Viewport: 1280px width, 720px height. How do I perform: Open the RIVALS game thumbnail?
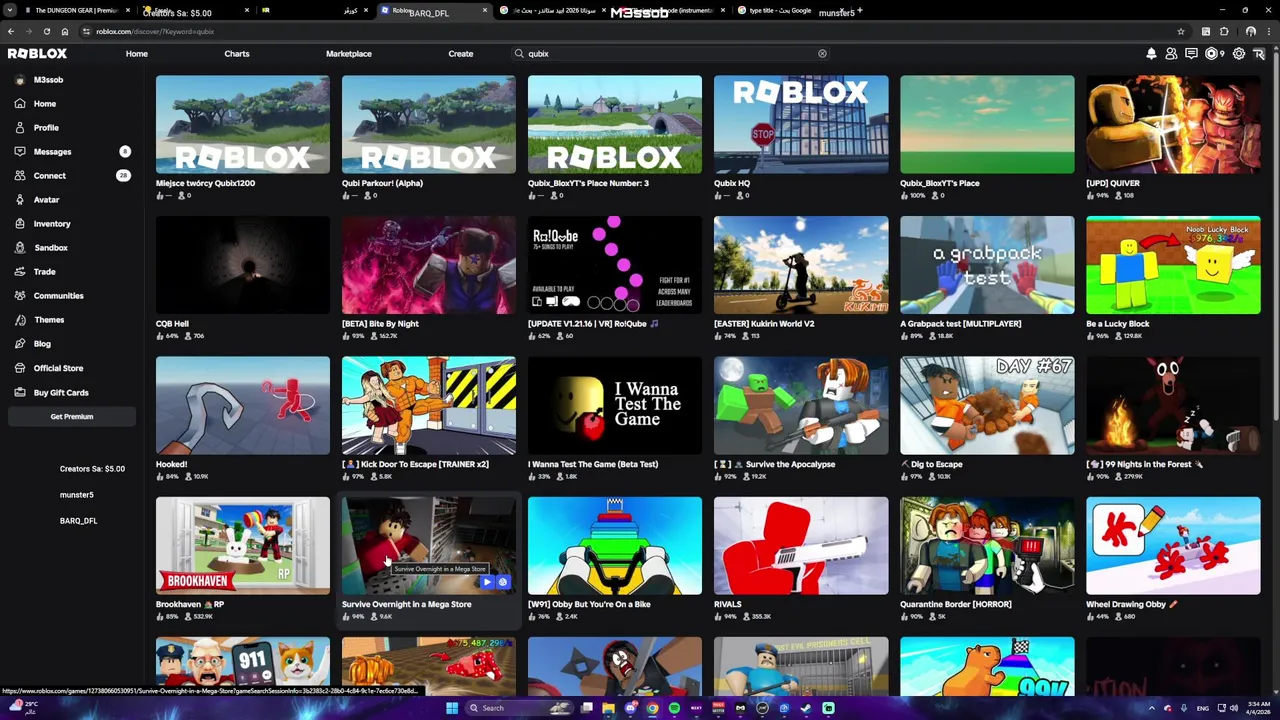coord(801,546)
